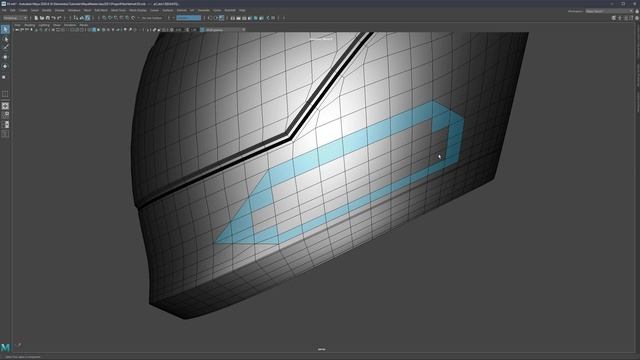Screen dimensions: 640x360
Task: Select by component type mode icon
Action: (87, 18)
